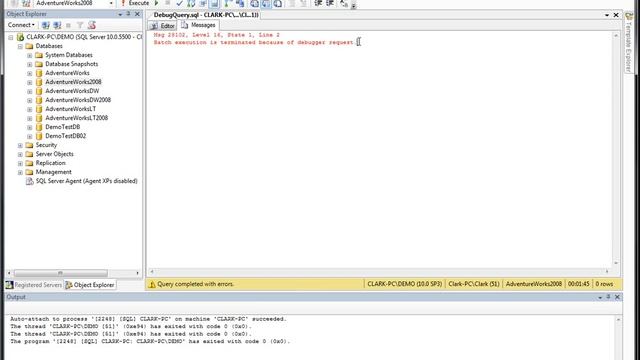Click the Disconnect server icon
Screen dimensions: 640x360
click(57, 25)
